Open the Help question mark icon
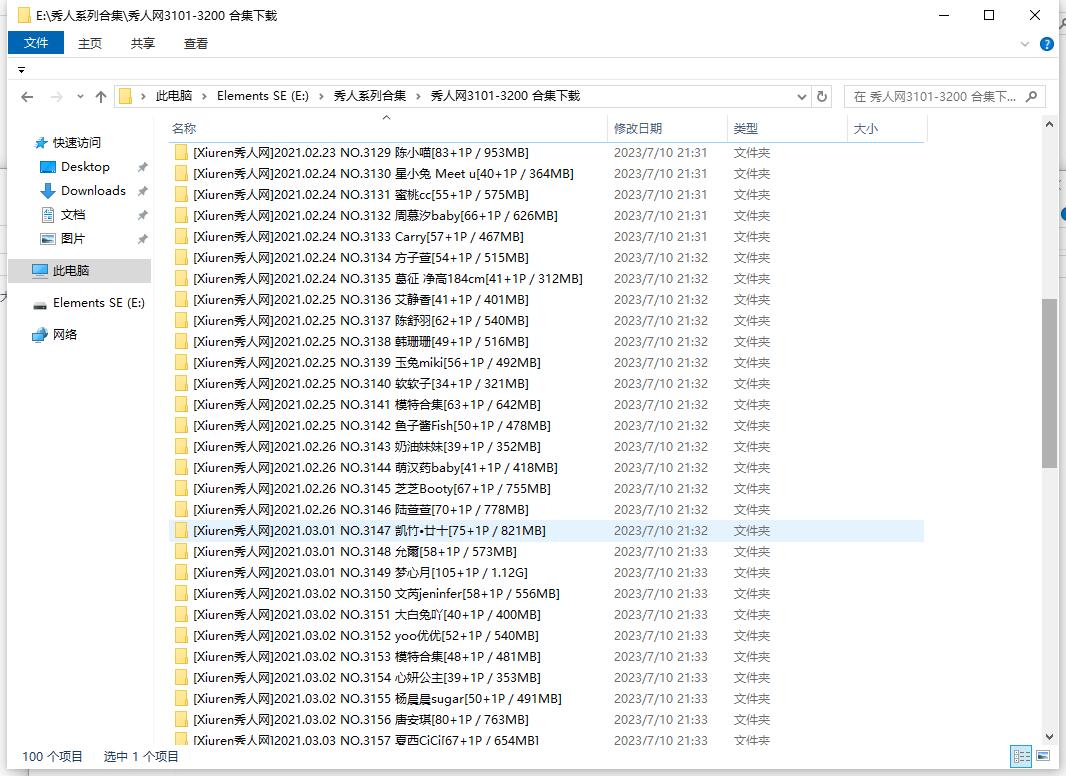 1047,44
